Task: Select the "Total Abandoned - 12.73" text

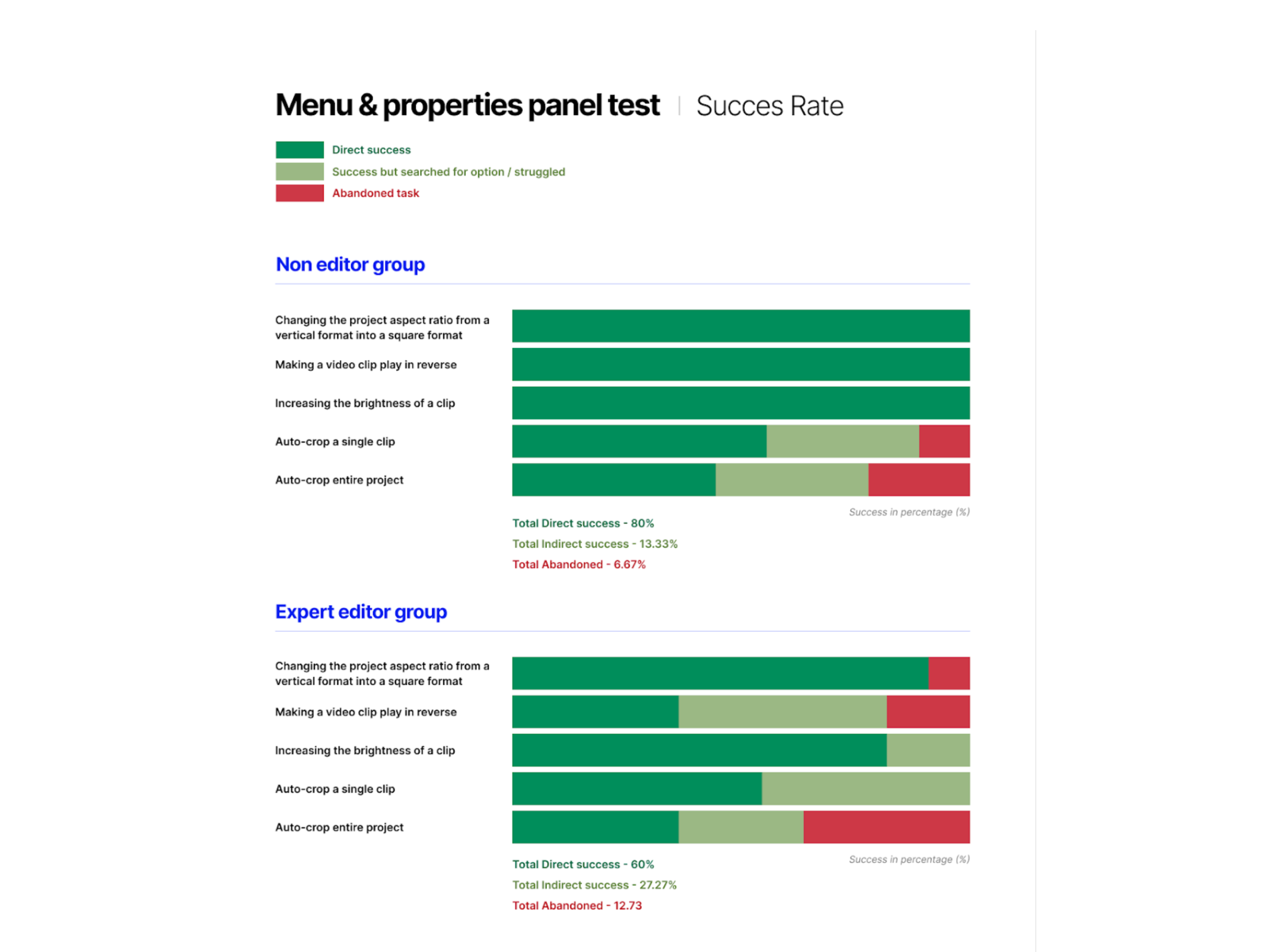Action: tap(576, 905)
